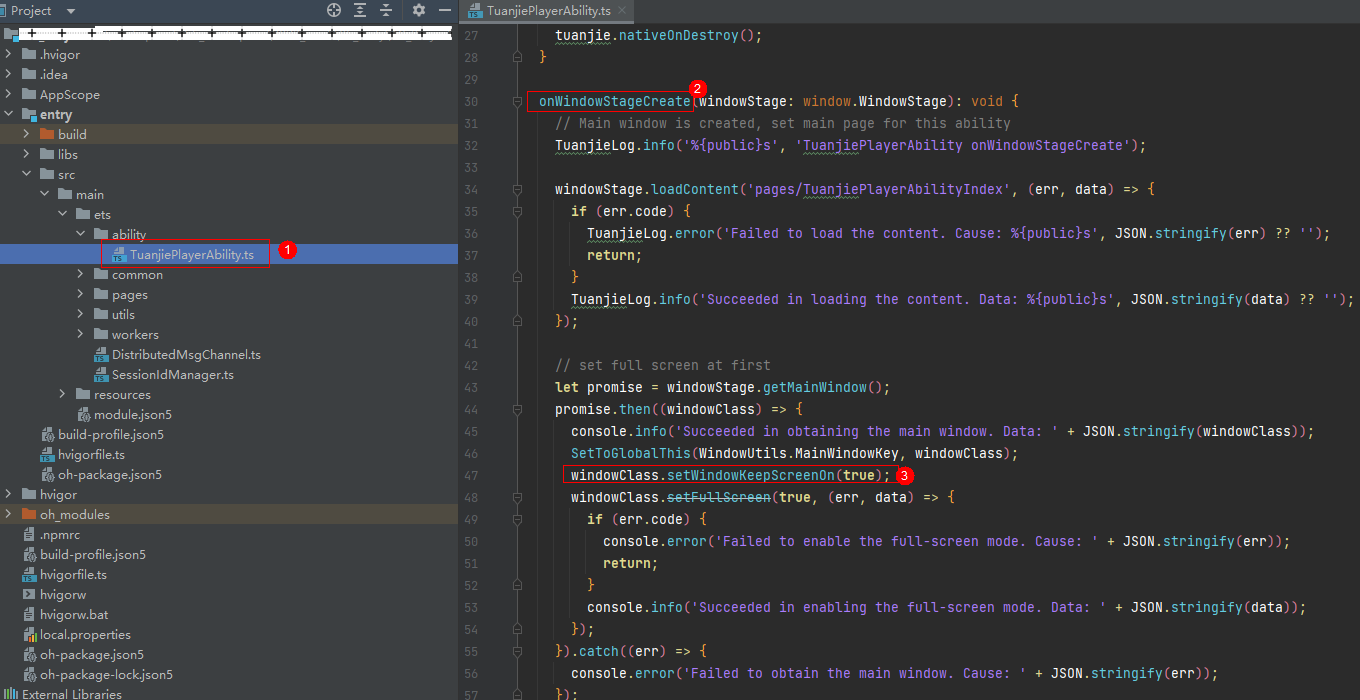Switch to the TuanjiePlayerAbility.ts tab
The height and width of the screenshot is (700, 1360).
tap(548, 11)
